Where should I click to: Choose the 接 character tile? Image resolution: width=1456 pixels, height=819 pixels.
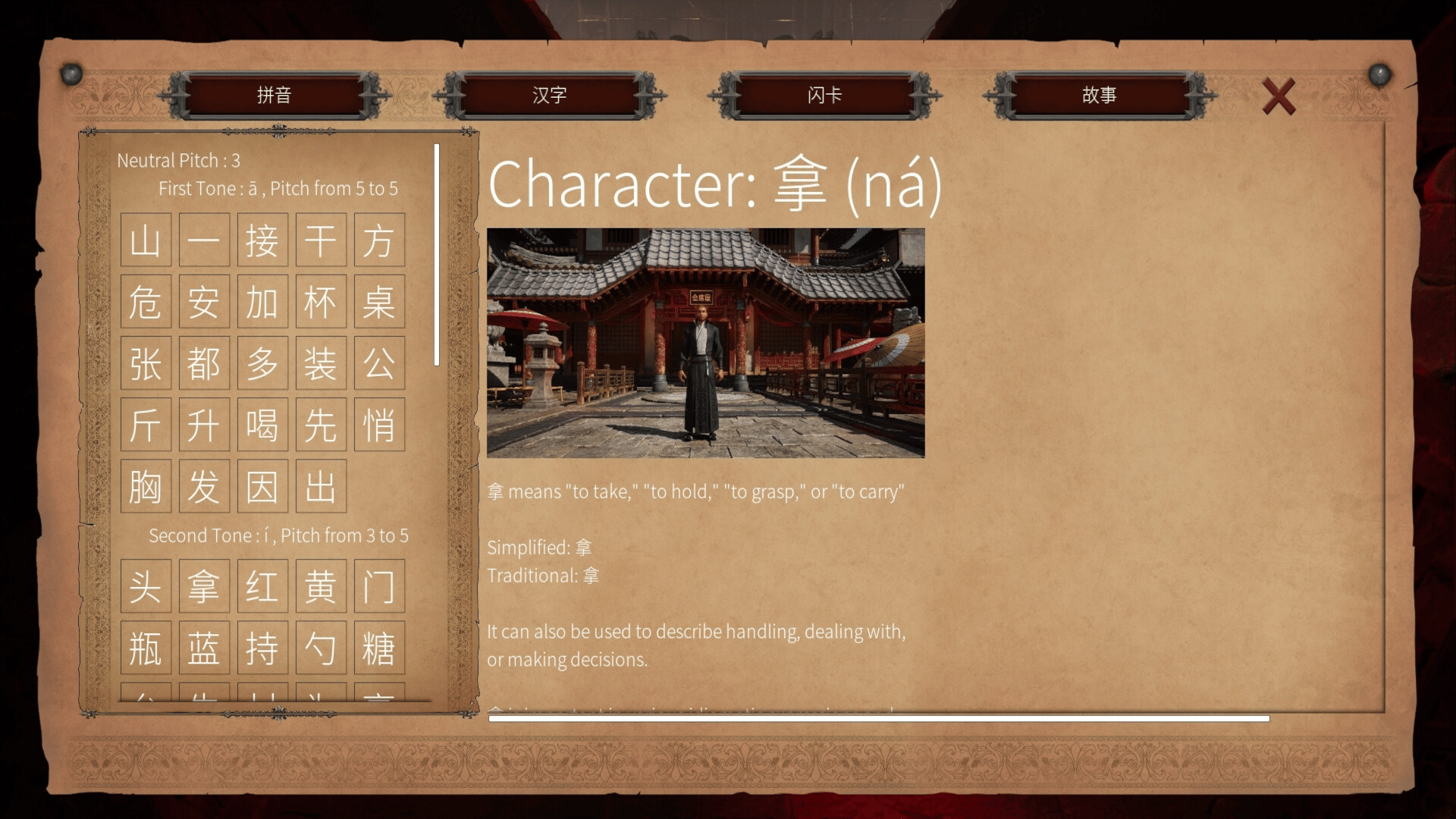[x=262, y=240]
